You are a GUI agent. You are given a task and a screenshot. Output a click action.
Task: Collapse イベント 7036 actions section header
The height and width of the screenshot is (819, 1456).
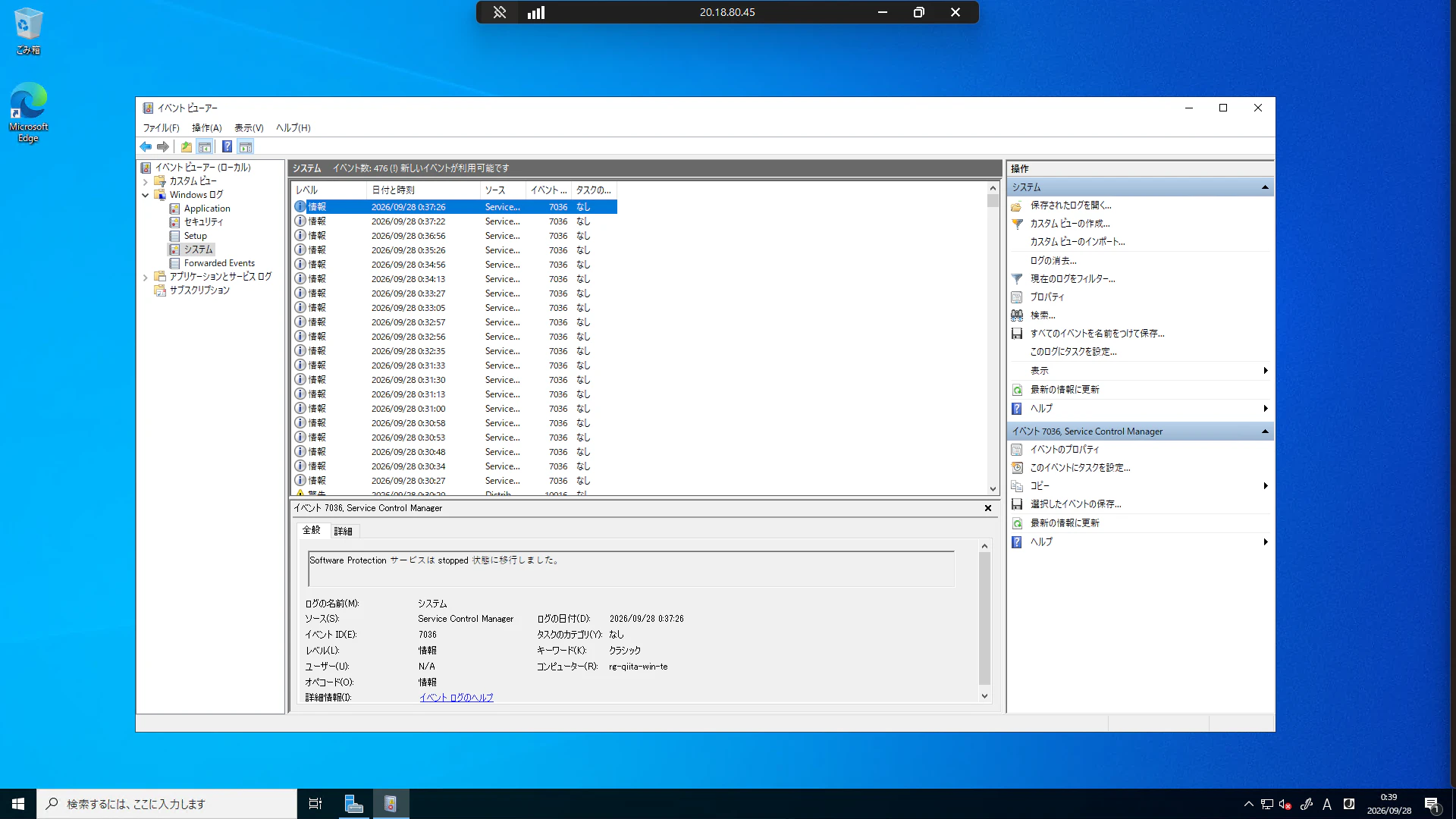point(1265,431)
